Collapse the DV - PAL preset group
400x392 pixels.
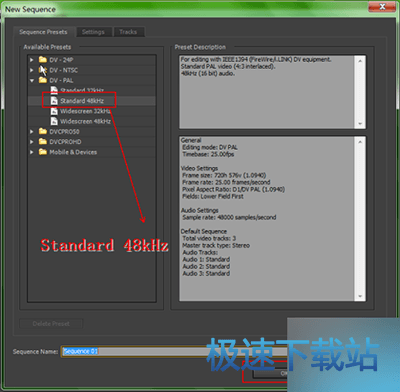coord(32,81)
